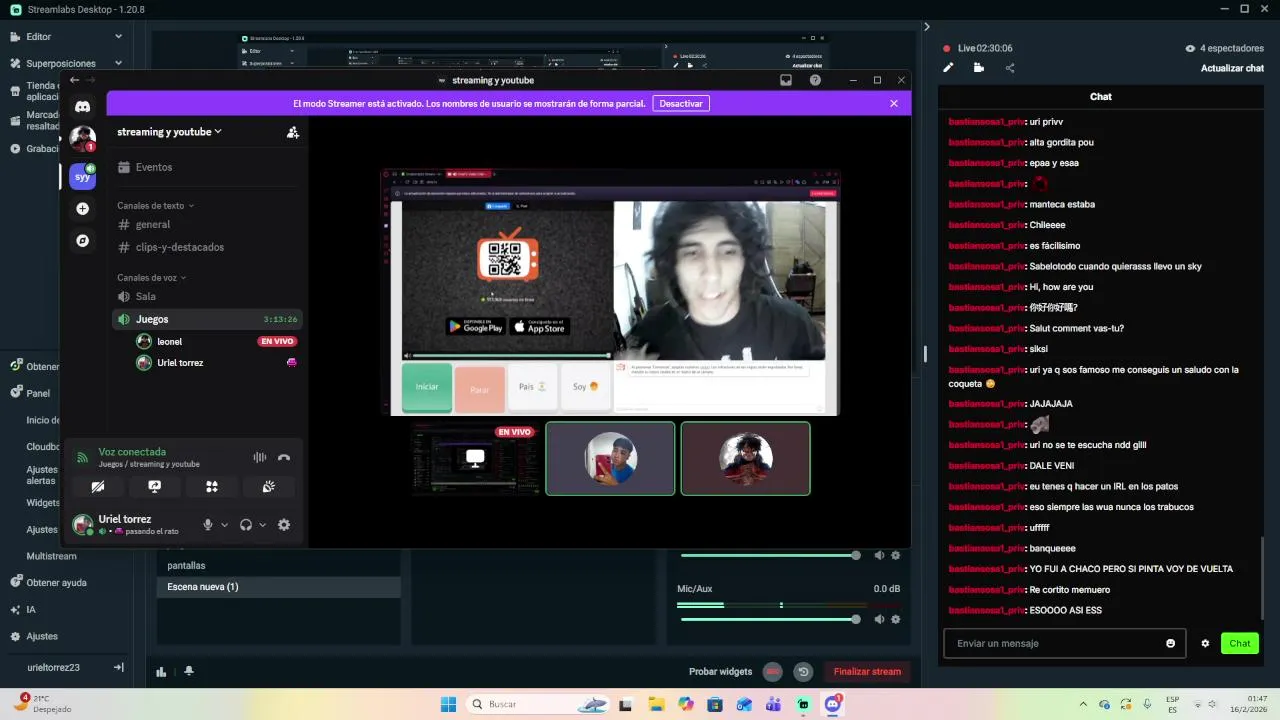Open Windows Start menu
This screenshot has height=720, width=1280.
coord(448,704)
